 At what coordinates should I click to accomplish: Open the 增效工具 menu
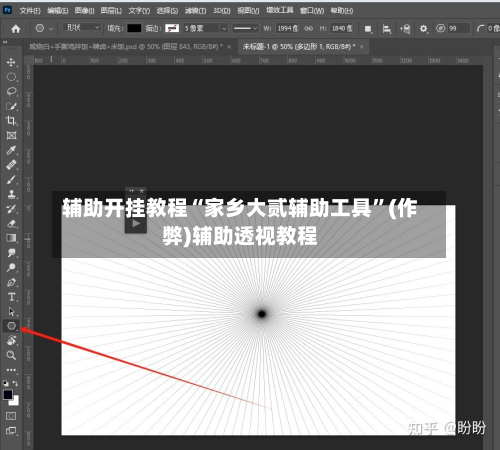tap(280, 10)
